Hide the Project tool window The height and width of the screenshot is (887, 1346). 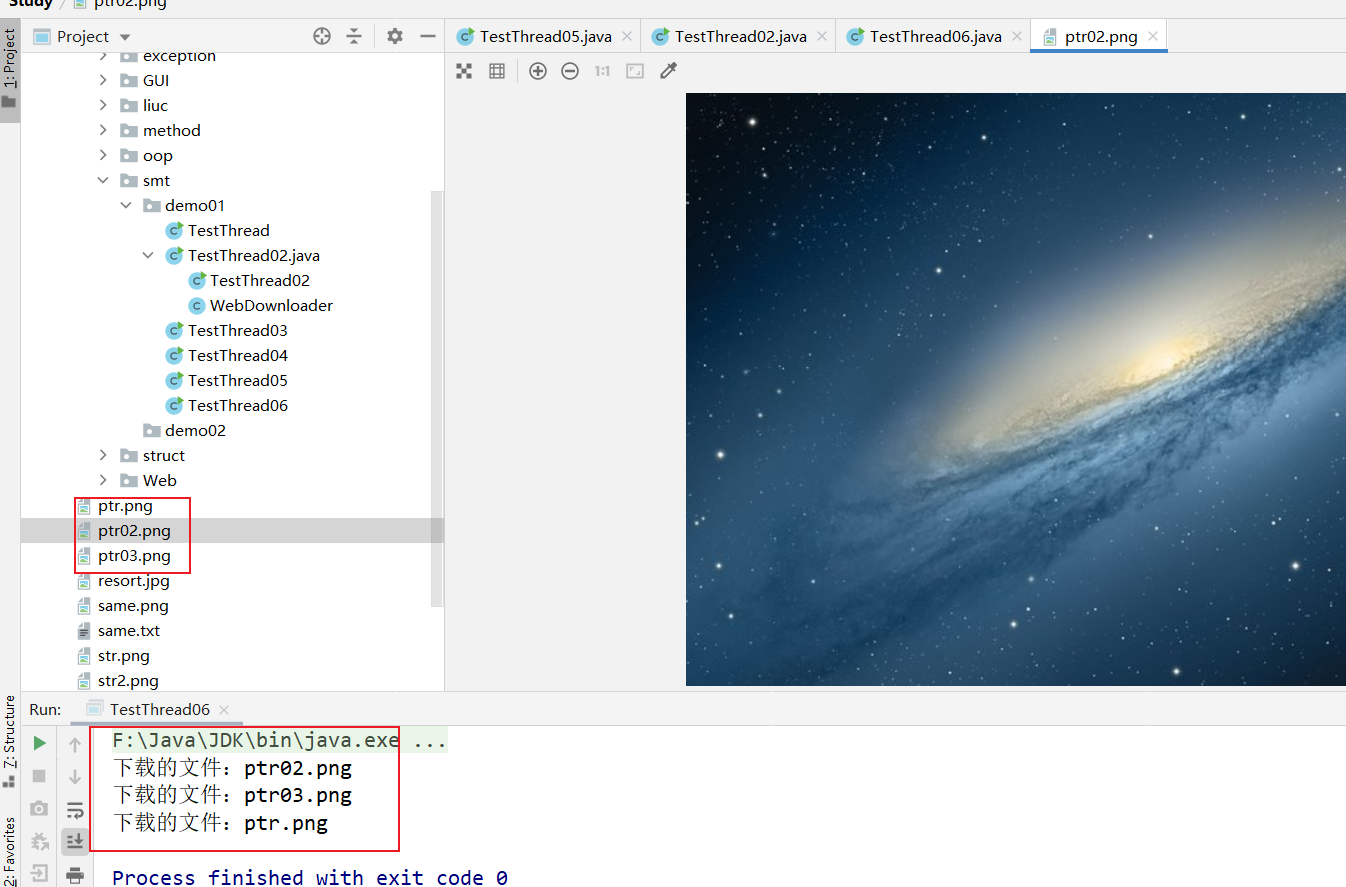pyautogui.click(x=428, y=36)
